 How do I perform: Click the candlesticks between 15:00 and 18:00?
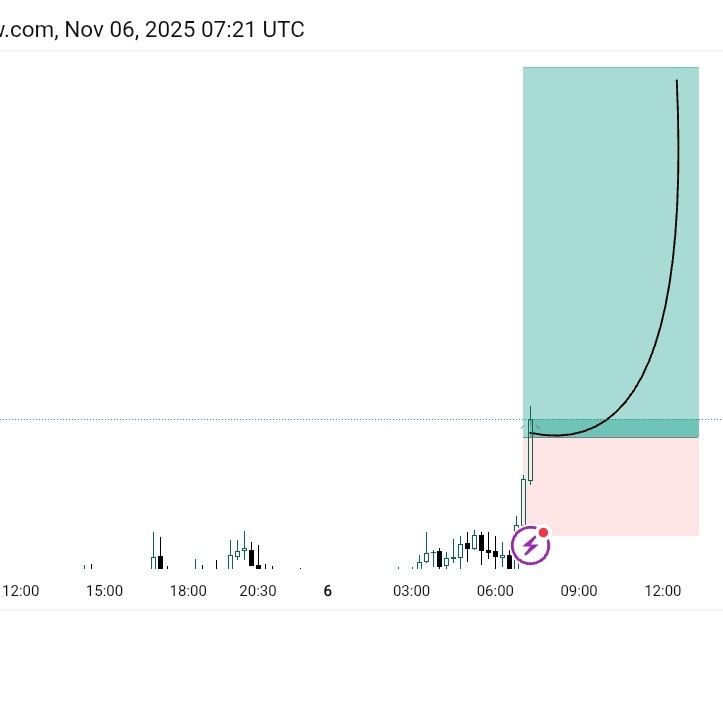tap(157, 558)
